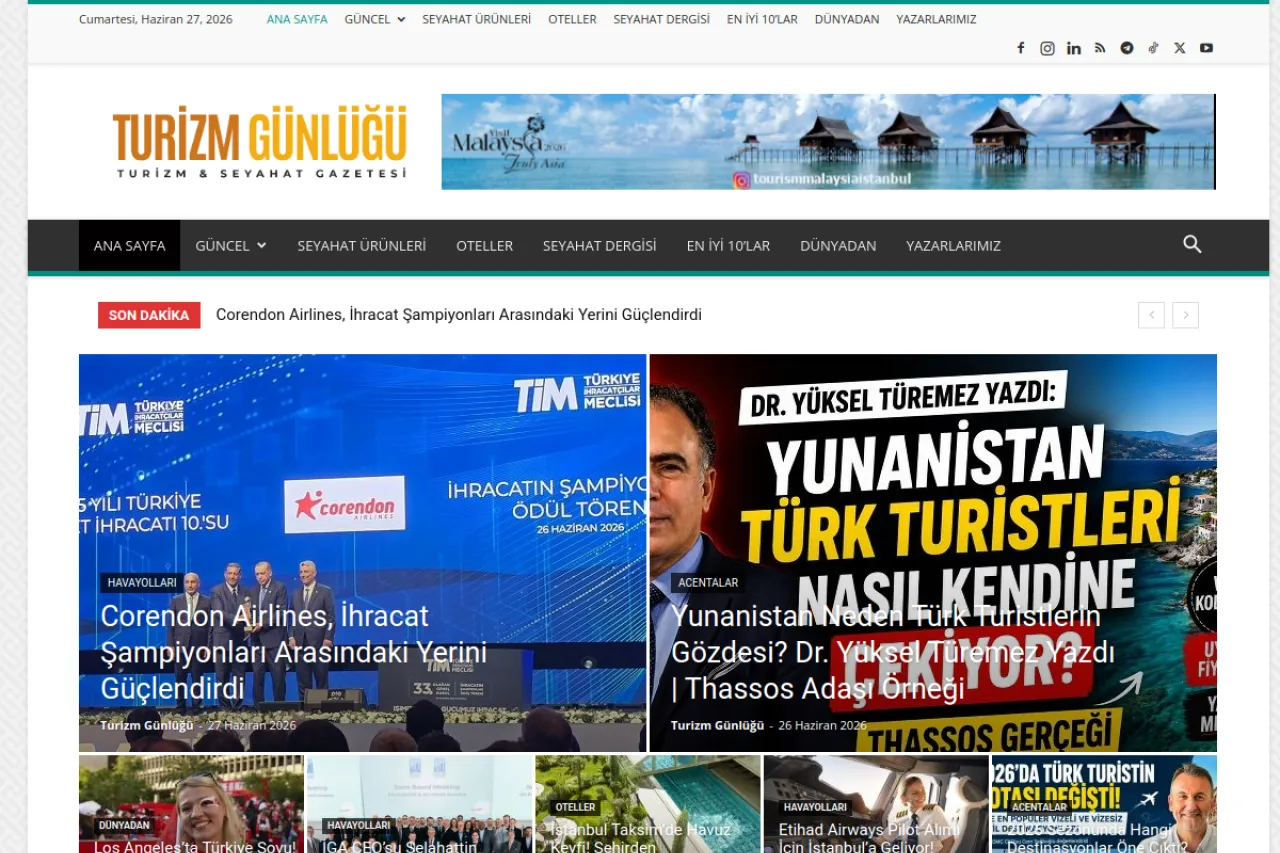Click YAZARLARIMIZ link in top bar
Viewport: 1280px width, 853px height.
click(936, 19)
